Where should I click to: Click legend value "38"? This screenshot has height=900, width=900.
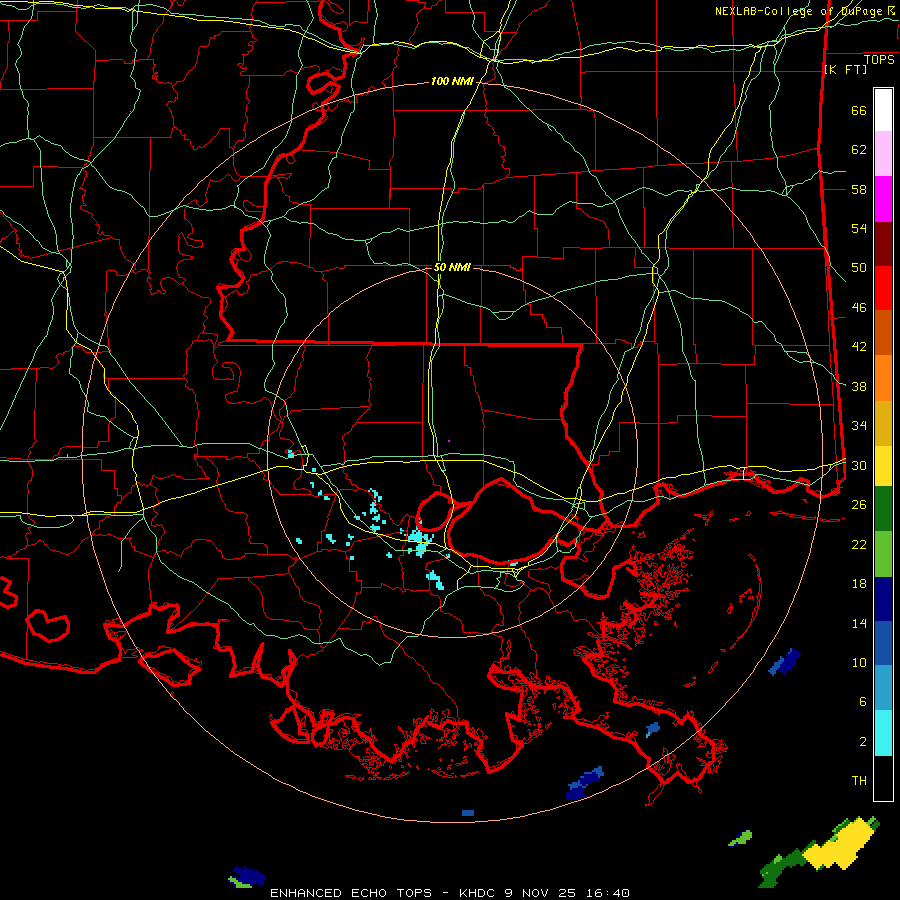[859, 386]
